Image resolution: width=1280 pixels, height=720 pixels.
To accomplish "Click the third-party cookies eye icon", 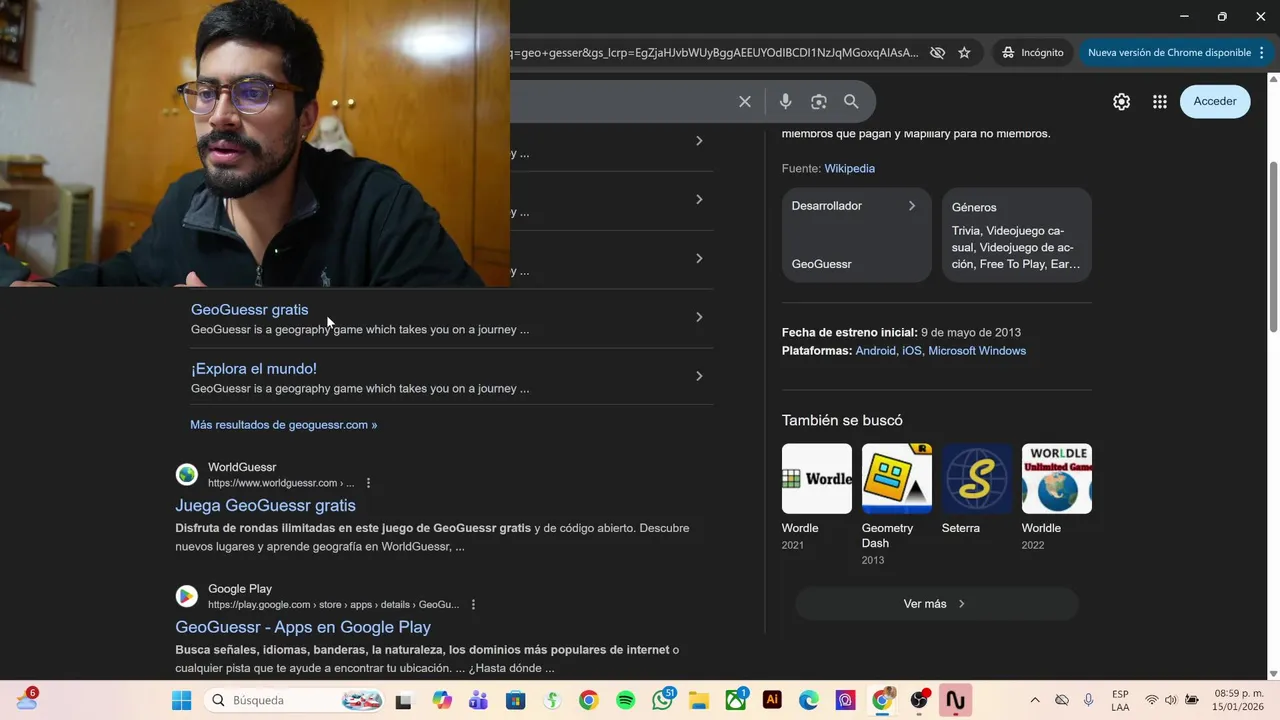I will (937, 52).
